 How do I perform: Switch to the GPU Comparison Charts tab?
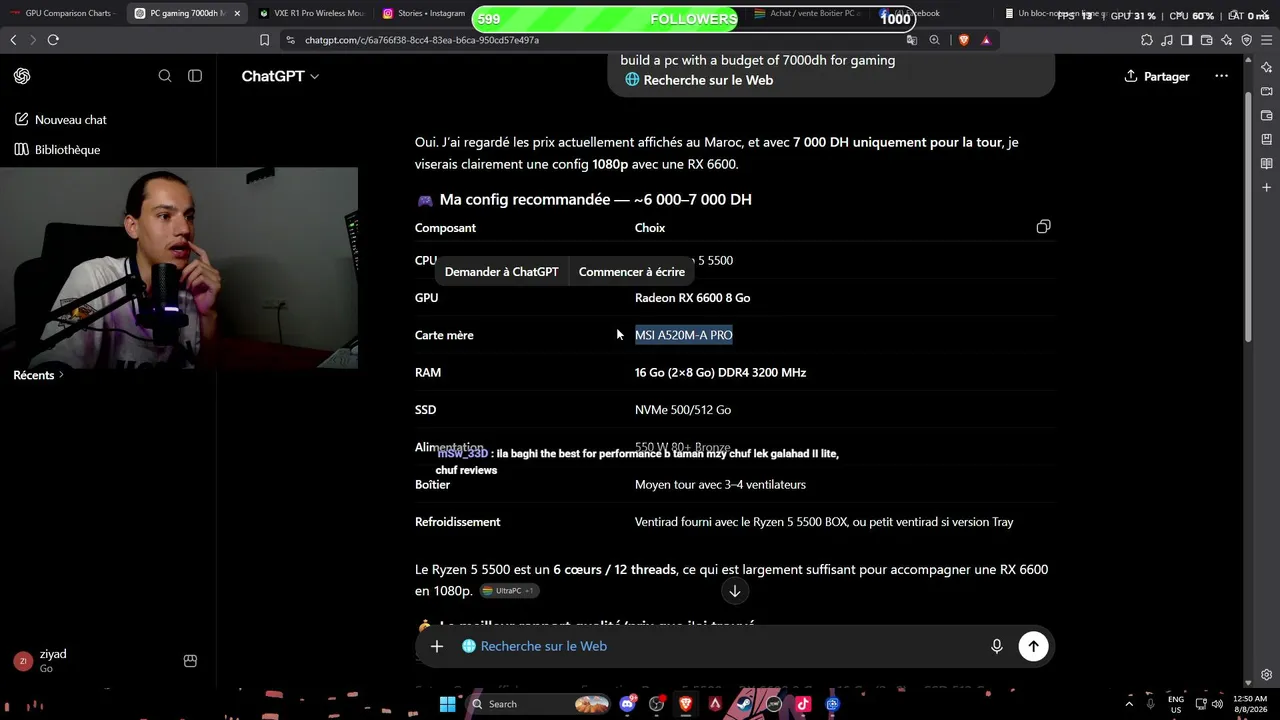[x=62, y=13]
